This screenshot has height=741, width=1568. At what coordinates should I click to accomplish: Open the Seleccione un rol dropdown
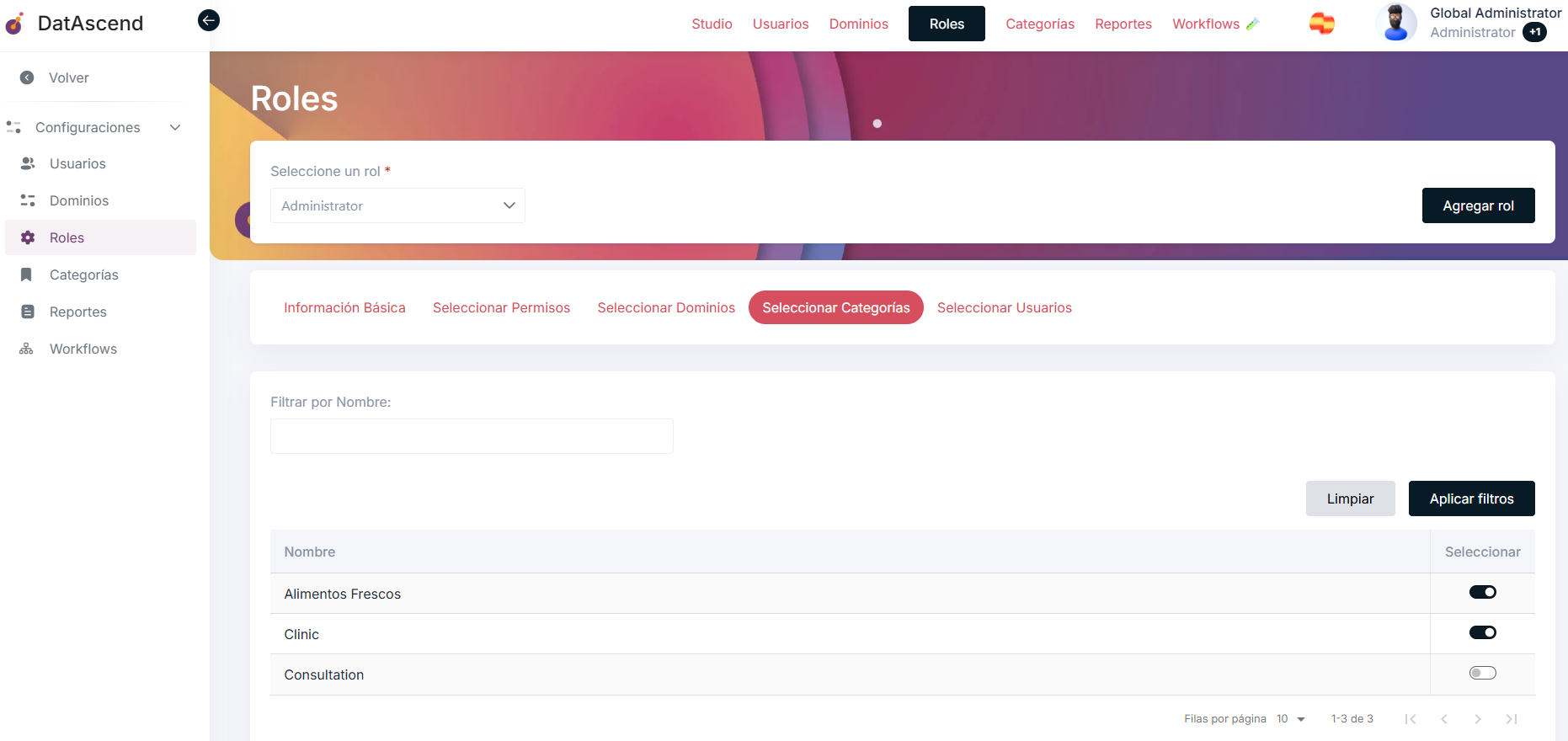[x=397, y=205]
